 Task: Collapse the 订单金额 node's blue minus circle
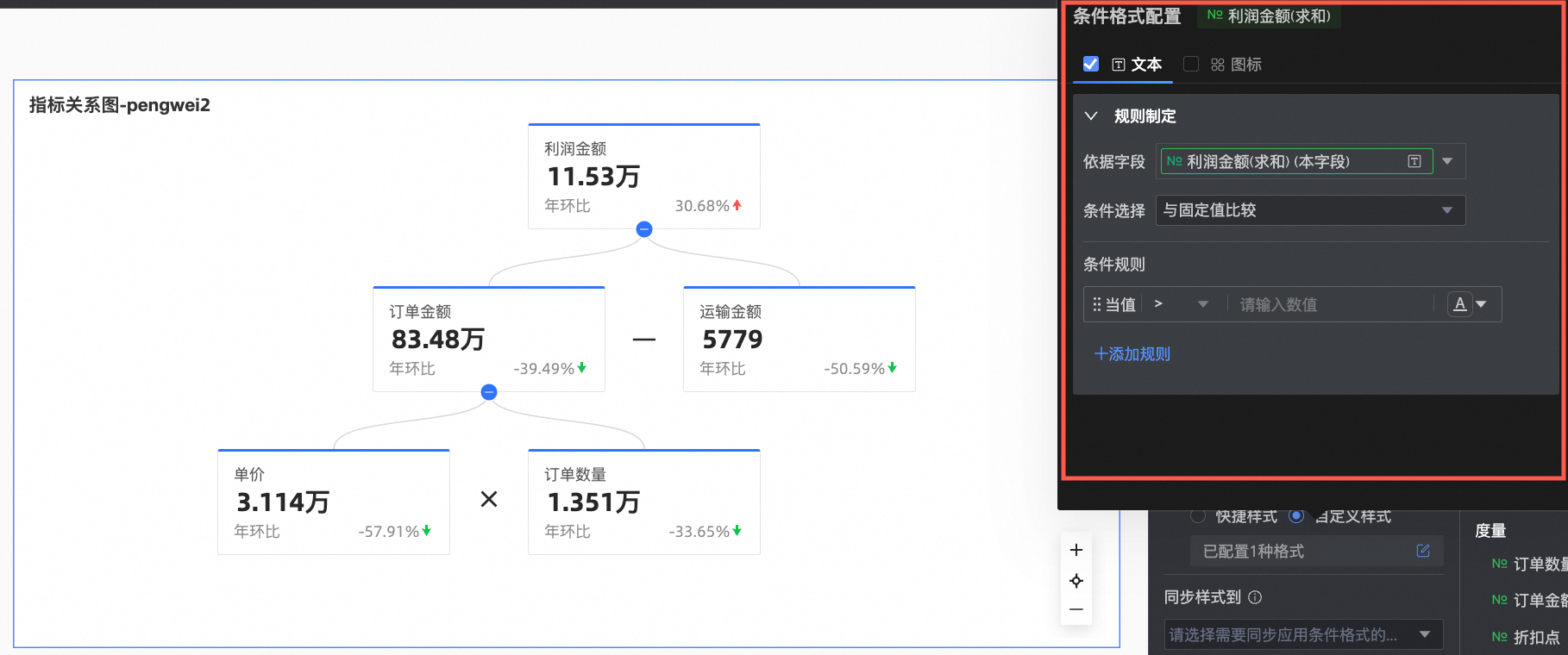pyautogui.click(x=489, y=392)
